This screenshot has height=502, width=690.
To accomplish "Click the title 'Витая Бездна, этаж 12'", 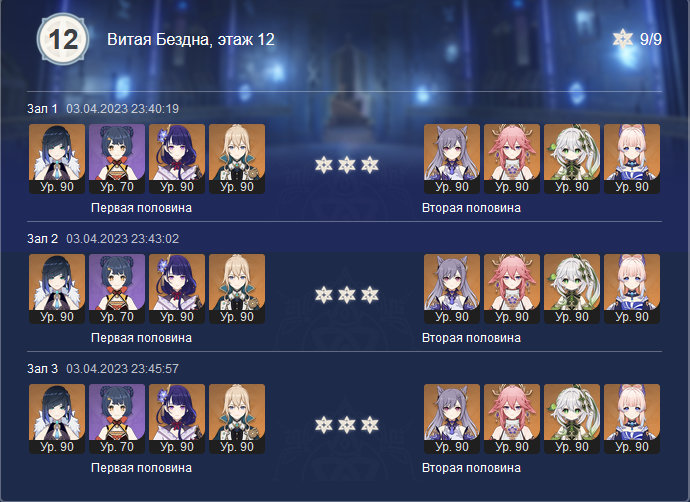I will (x=191, y=40).
